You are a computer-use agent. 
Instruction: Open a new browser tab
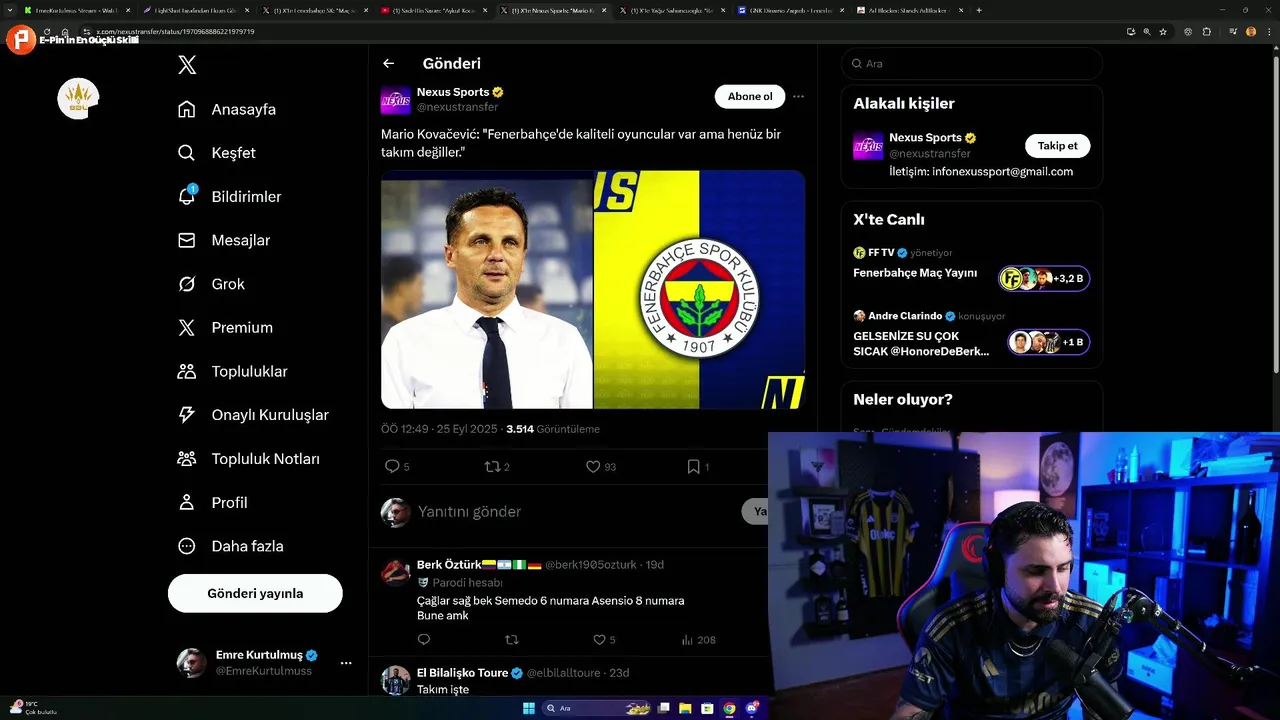coord(978,10)
